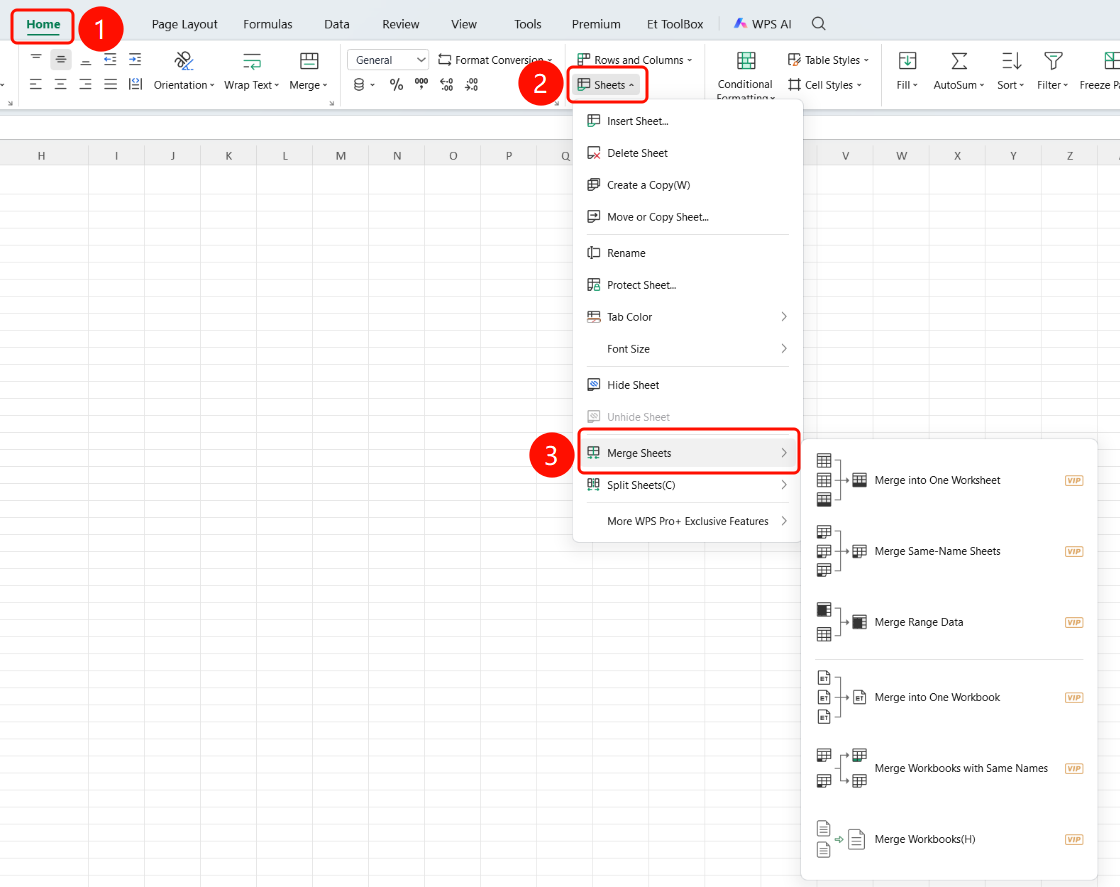Image resolution: width=1120 pixels, height=887 pixels.
Task: Open the General number format dropdown
Action: pyautogui.click(x=388, y=60)
